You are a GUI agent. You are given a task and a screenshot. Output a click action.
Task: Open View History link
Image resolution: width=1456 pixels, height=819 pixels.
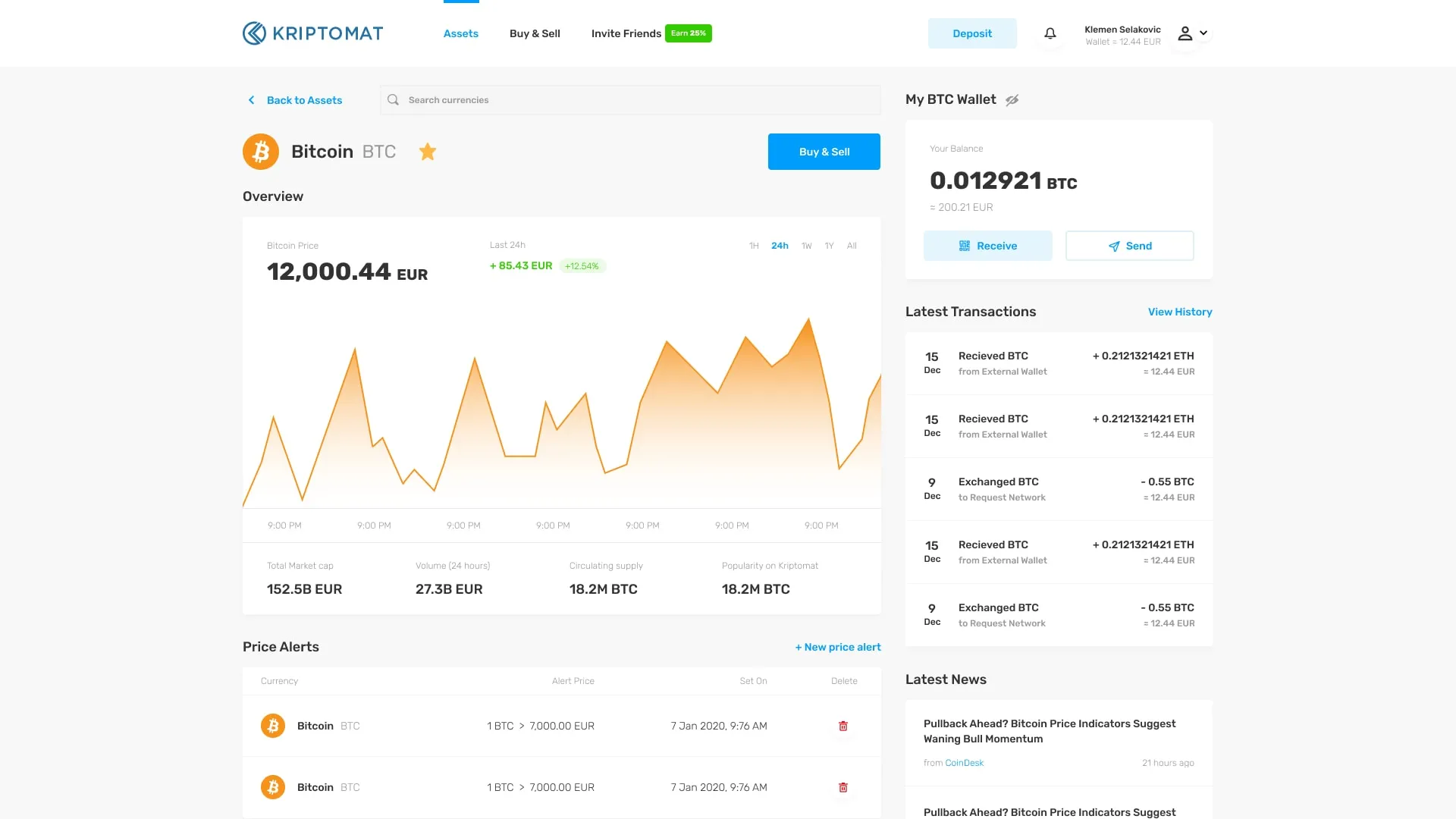tap(1180, 312)
